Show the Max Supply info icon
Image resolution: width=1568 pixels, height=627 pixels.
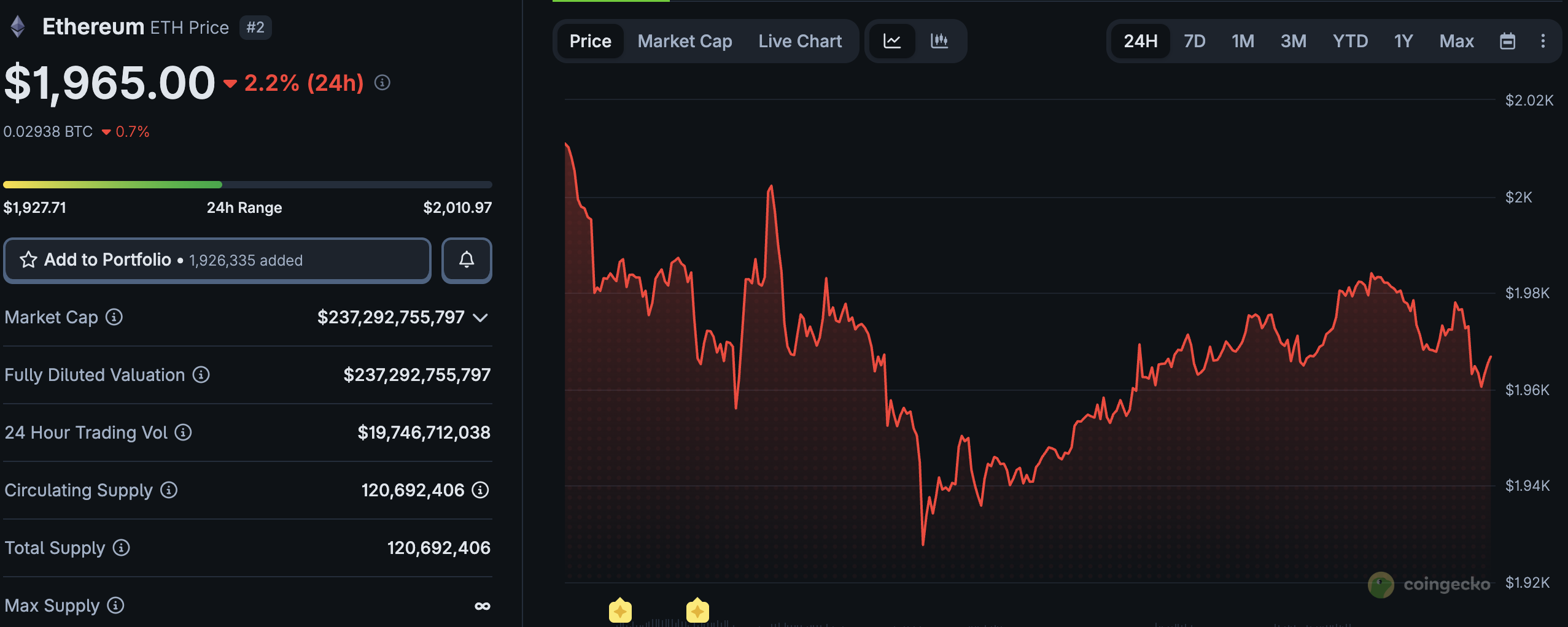tap(115, 605)
